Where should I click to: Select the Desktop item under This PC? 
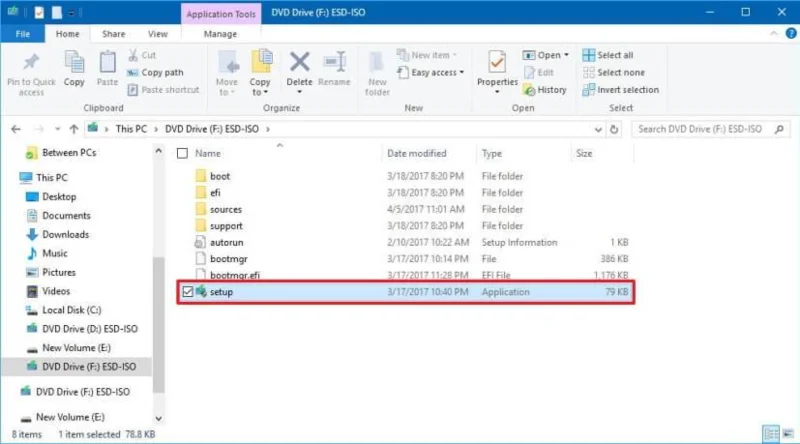59,197
